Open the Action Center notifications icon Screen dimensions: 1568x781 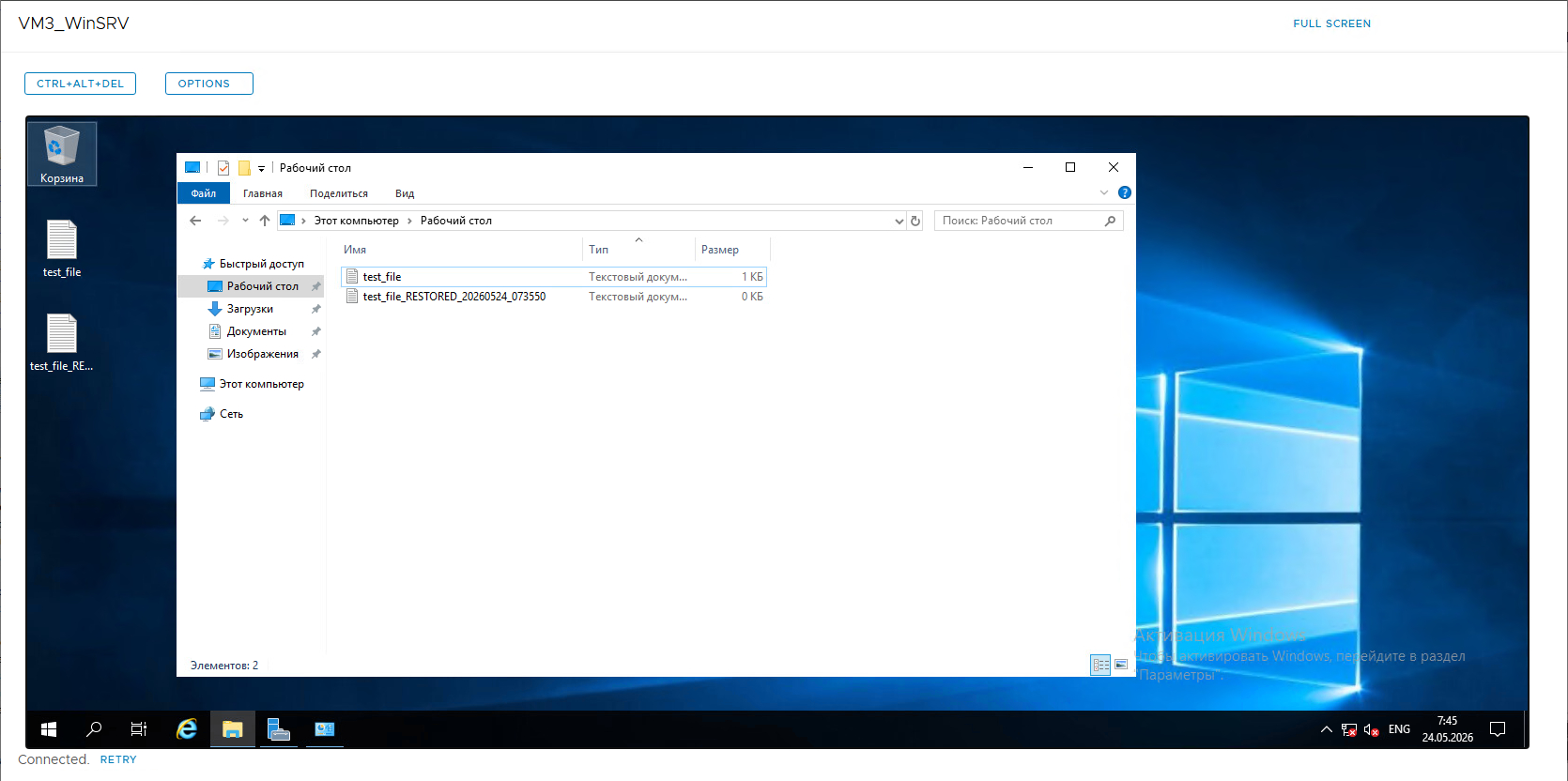click(x=1498, y=729)
